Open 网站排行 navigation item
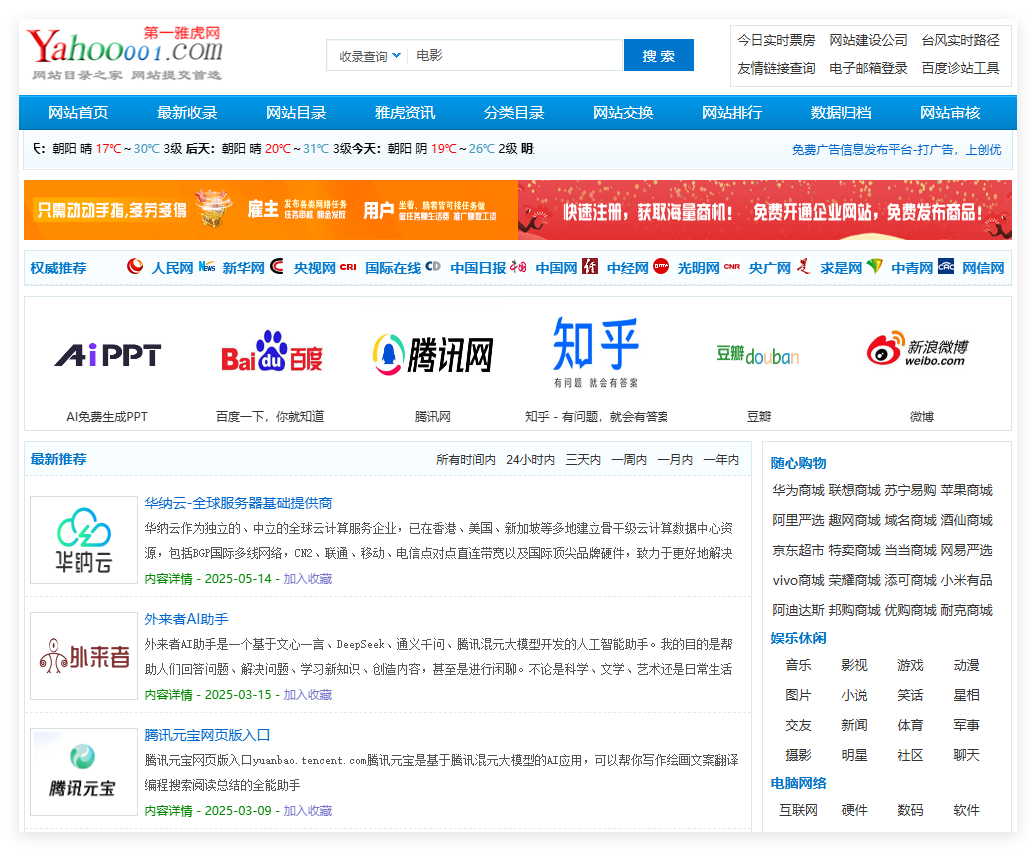 tap(732, 113)
